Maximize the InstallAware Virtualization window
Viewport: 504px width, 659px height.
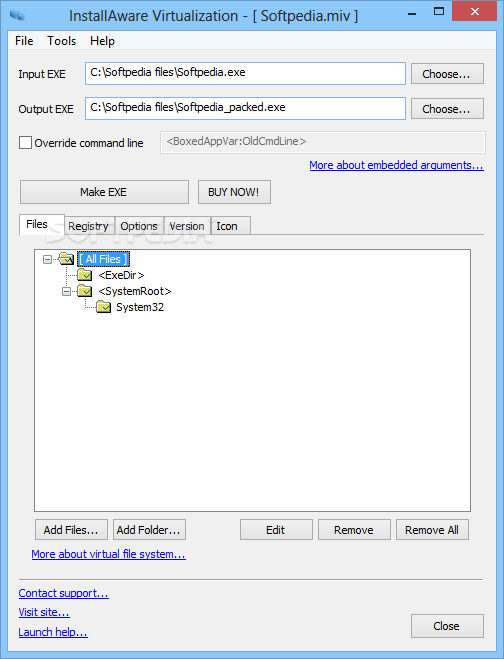(x=439, y=13)
